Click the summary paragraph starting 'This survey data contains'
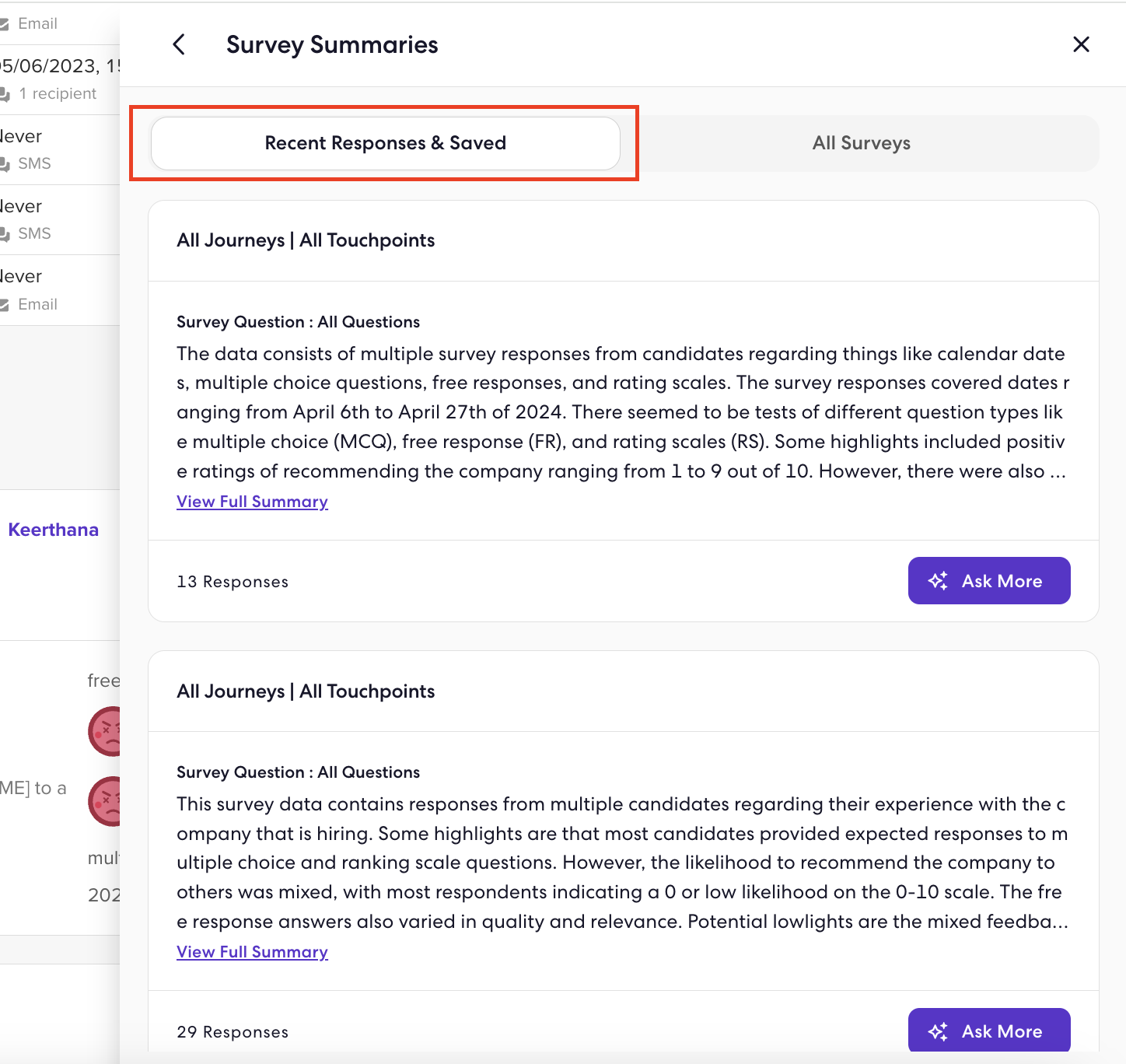The width and height of the screenshot is (1126, 1064). [623, 863]
